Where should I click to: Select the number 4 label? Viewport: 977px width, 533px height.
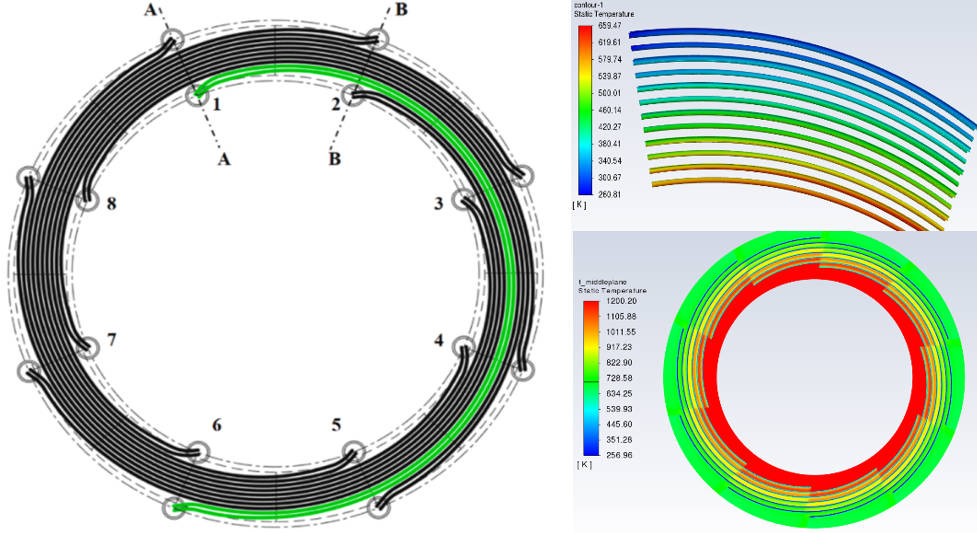click(x=437, y=340)
